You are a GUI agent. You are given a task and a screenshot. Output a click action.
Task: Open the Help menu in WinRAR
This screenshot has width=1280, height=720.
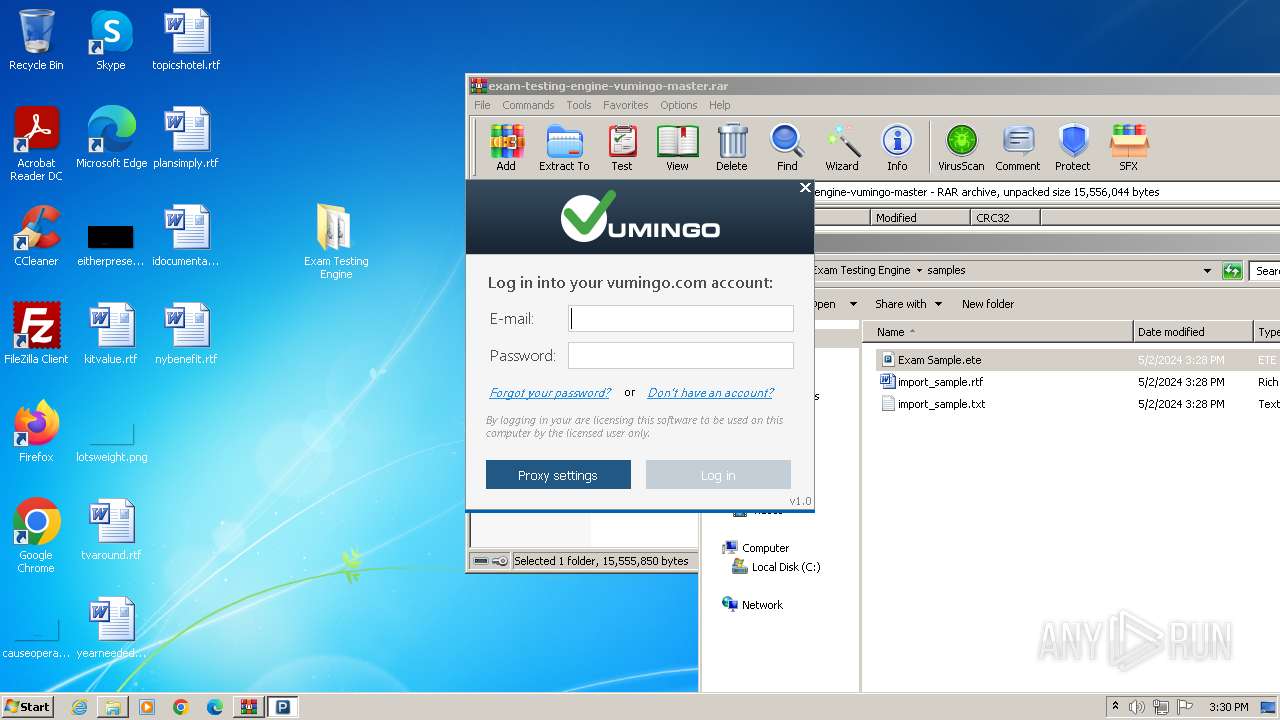tap(720, 105)
